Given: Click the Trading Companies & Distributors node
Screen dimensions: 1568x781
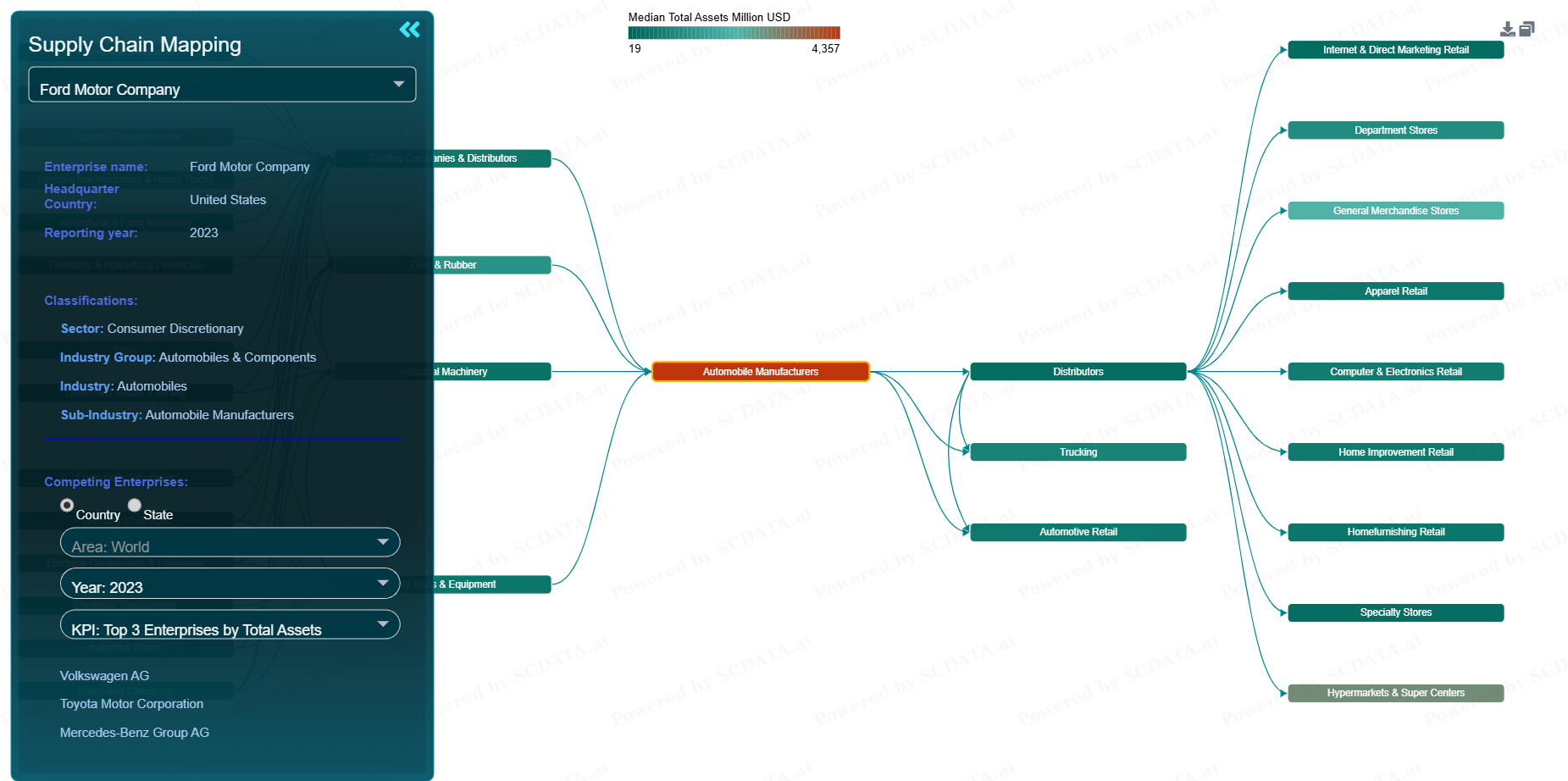Looking at the screenshot, I should click(x=443, y=158).
